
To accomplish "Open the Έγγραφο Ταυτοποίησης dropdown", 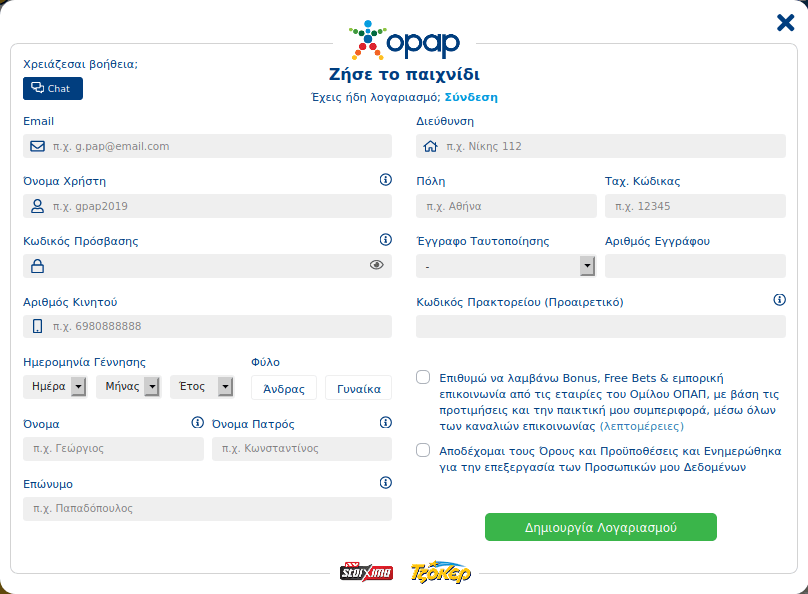I will [506, 266].
